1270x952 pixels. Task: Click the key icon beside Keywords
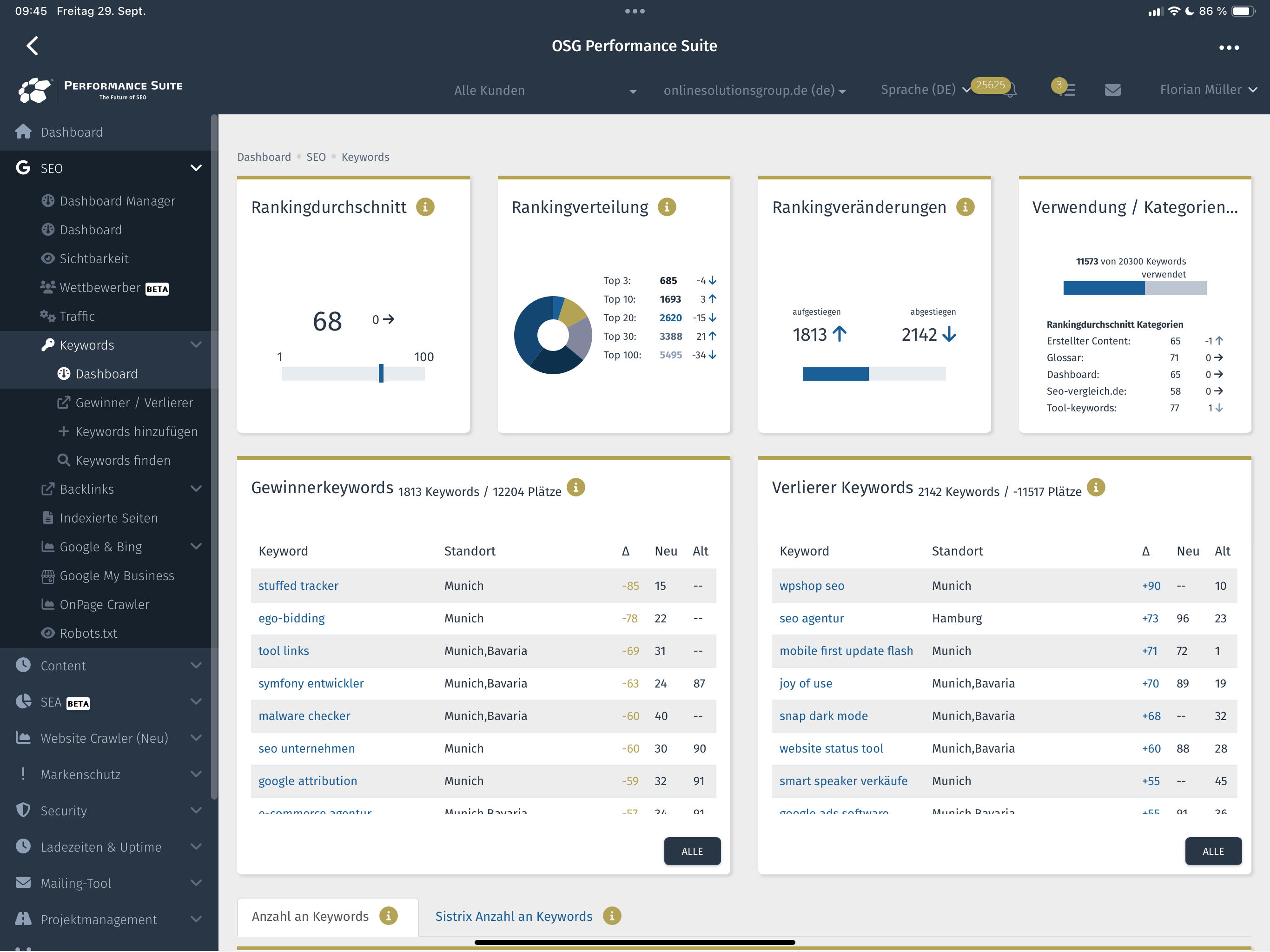click(48, 344)
